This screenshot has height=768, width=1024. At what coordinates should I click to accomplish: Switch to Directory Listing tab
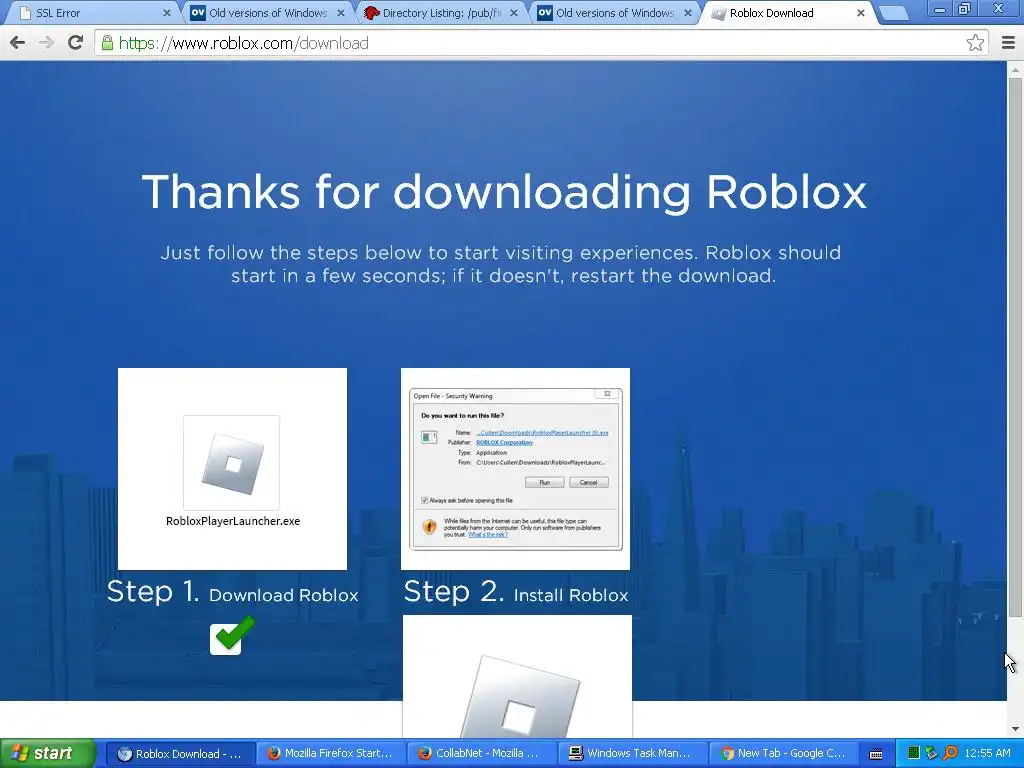(441, 12)
